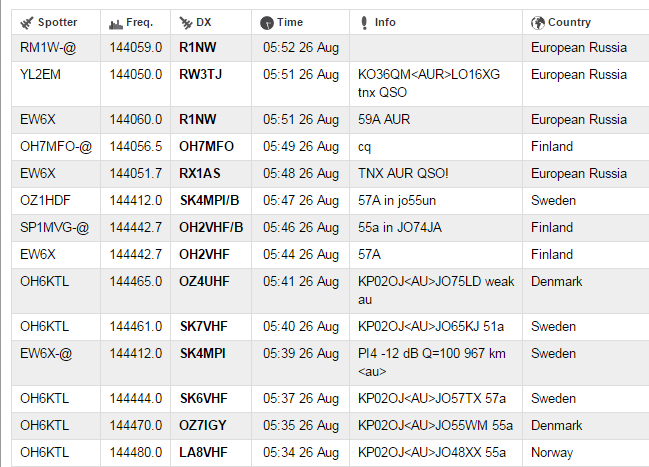649x467 pixels.
Task: Click the exclamation icon beside Info header
Action: (364, 22)
